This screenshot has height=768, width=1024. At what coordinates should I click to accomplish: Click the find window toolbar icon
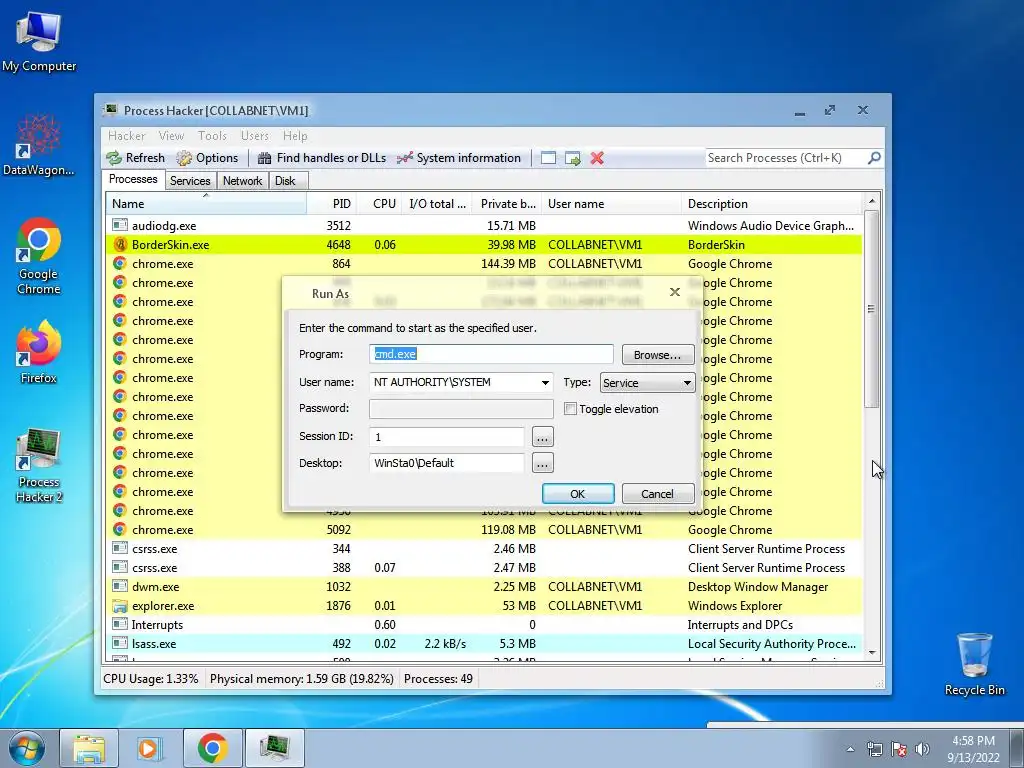[x=549, y=158]
